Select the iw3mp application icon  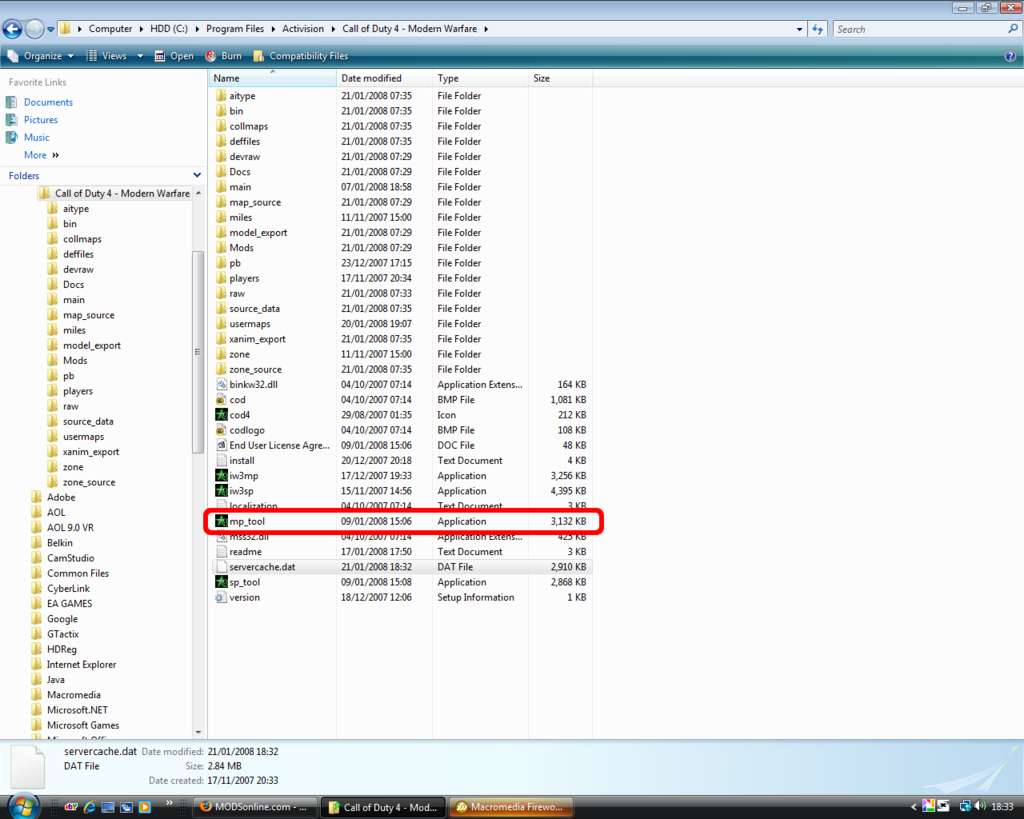pos(222,476)
